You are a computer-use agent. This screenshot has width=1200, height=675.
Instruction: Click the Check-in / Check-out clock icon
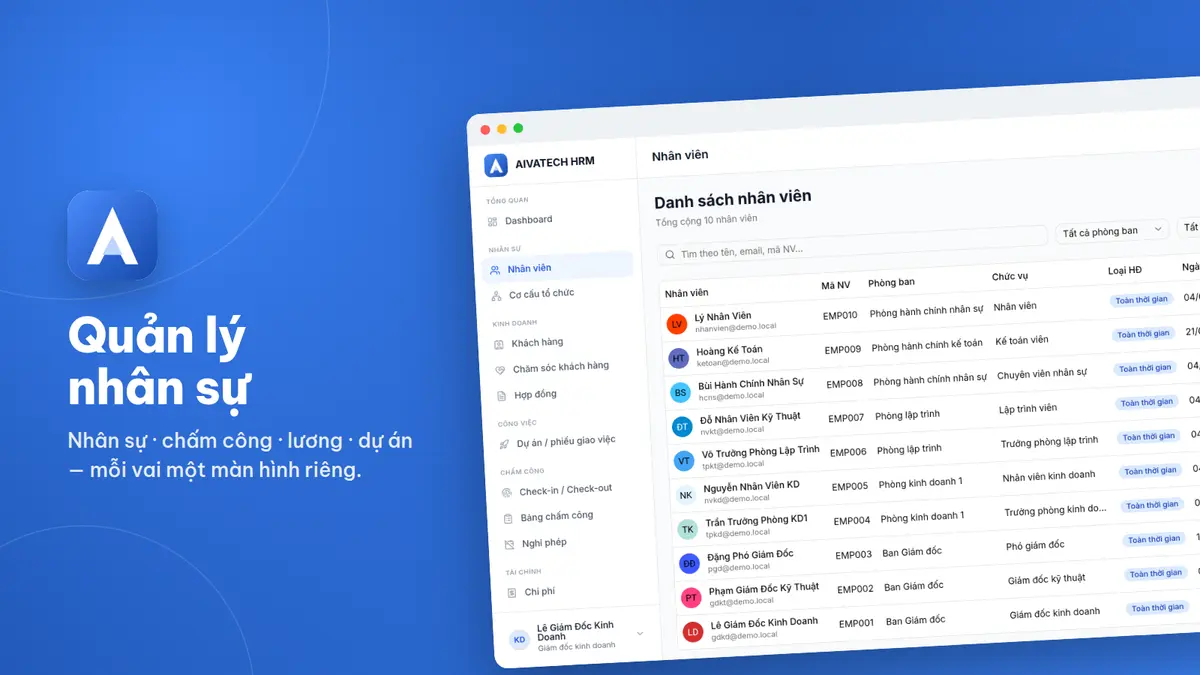coord(508,492)
